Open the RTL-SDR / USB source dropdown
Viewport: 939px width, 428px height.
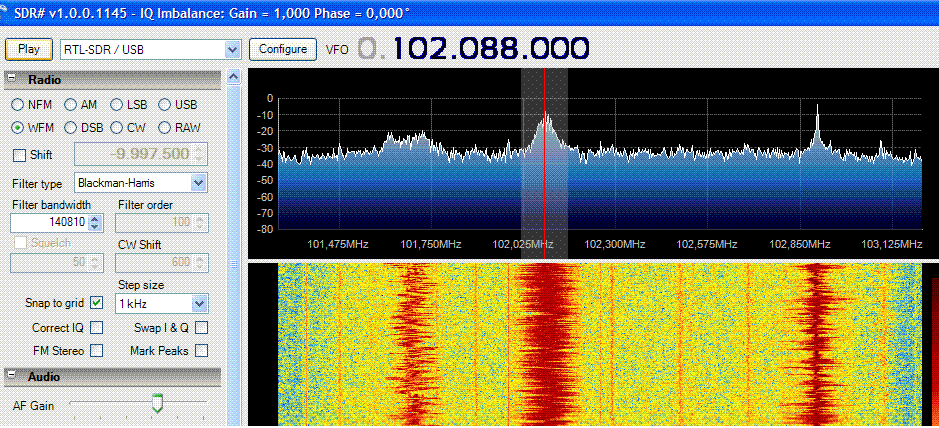click(x=233, y=49)
